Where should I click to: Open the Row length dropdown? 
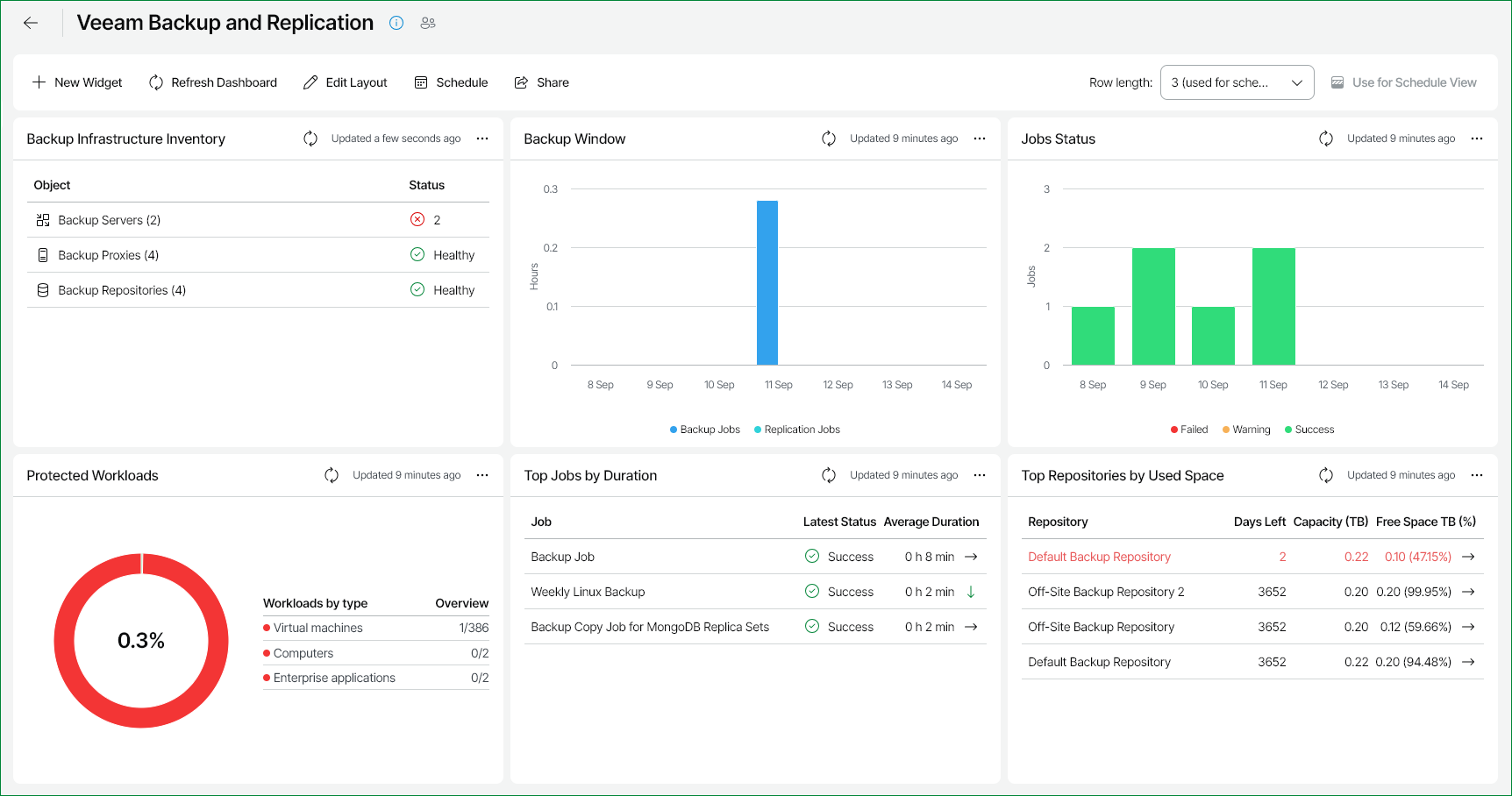(1237, 82)
